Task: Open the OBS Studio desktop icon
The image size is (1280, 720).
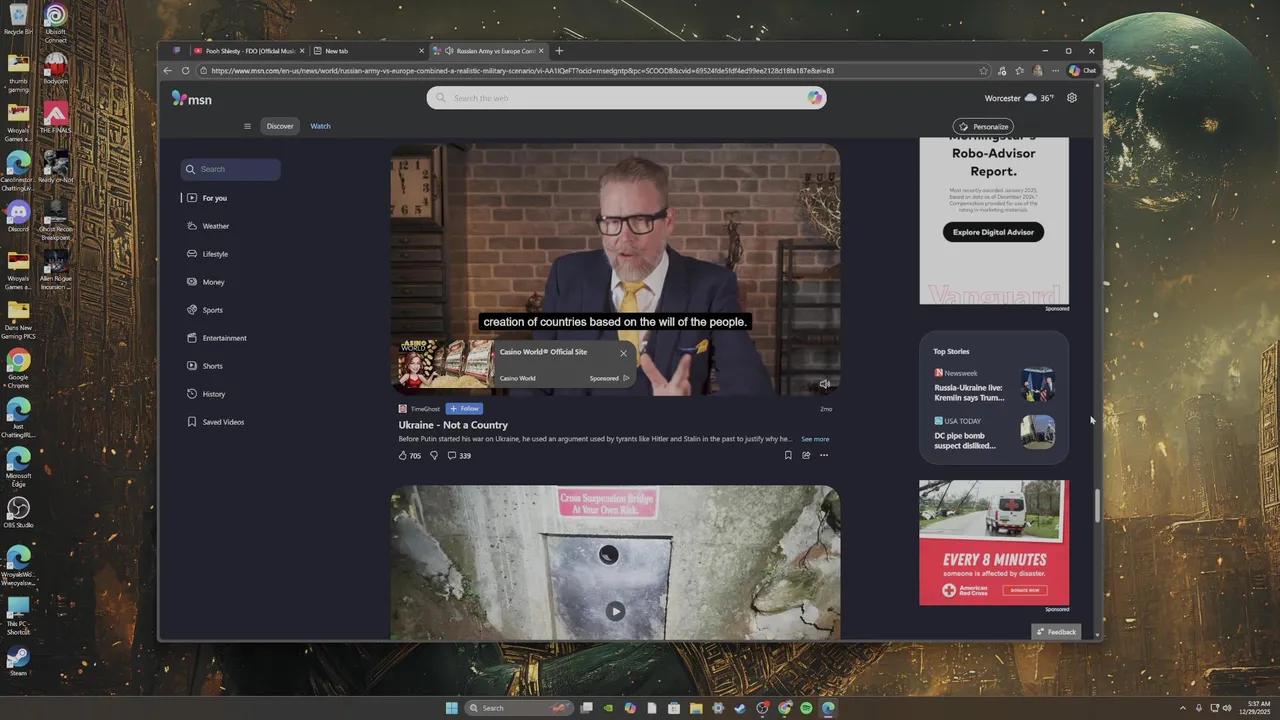Action: coord(18,512)
